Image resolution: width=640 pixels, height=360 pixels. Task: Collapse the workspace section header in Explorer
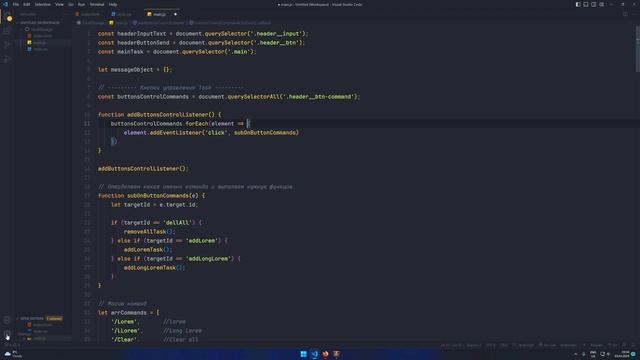[39, 23]
